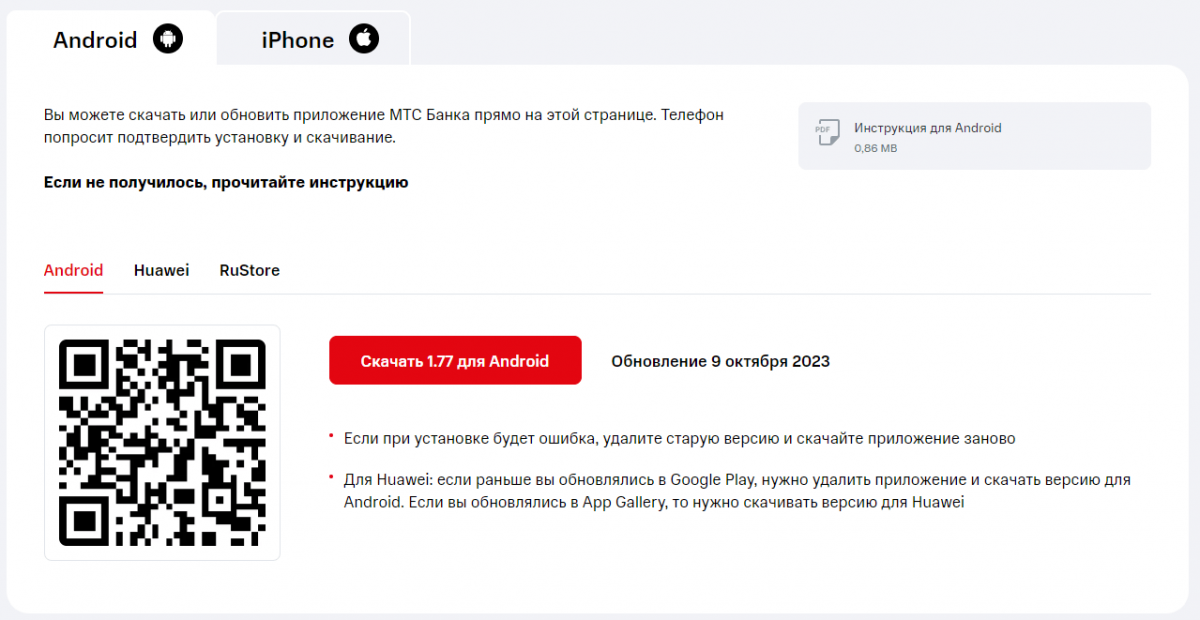1200x620 pixels.
Task: Click the PDF file icon
Action: (826, 134)
